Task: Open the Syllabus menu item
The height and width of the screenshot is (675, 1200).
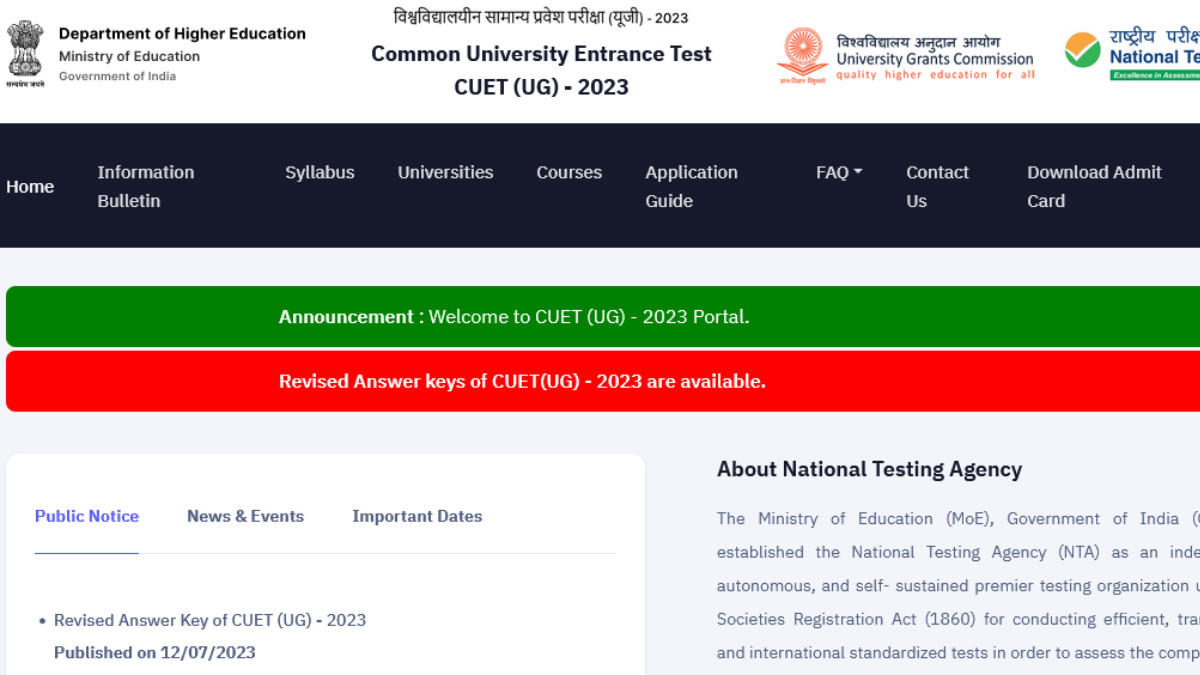Action: point(319,172)
